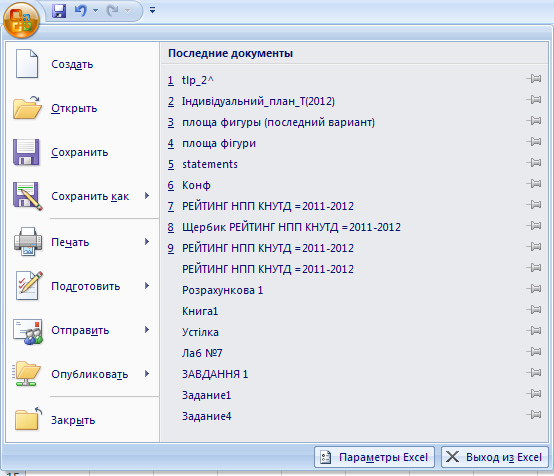Toggle the pin beside Устілка
This screenshot has height=476, width=554.
[534, 330]
